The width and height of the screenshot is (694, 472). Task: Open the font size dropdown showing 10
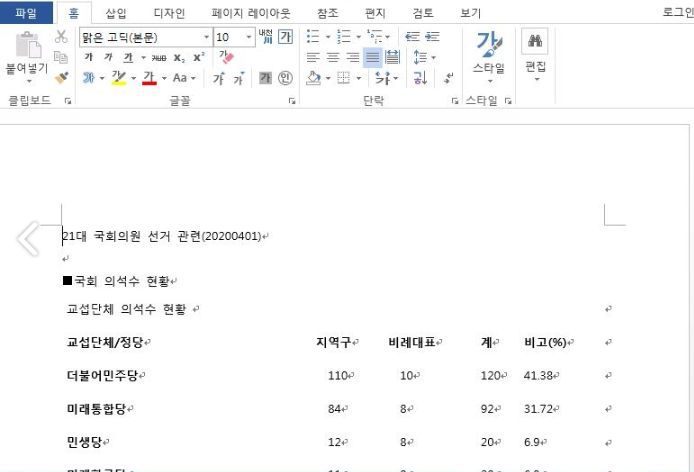[249, 37]
